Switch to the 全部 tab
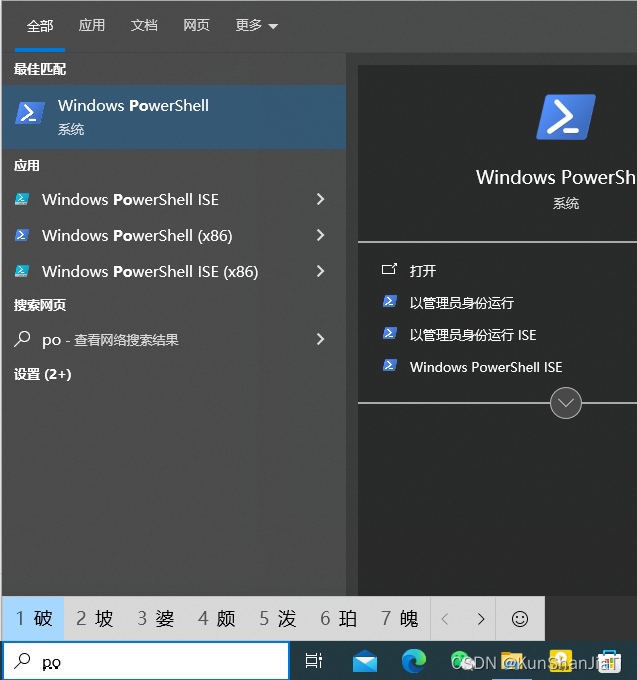 tap(40, 26)
